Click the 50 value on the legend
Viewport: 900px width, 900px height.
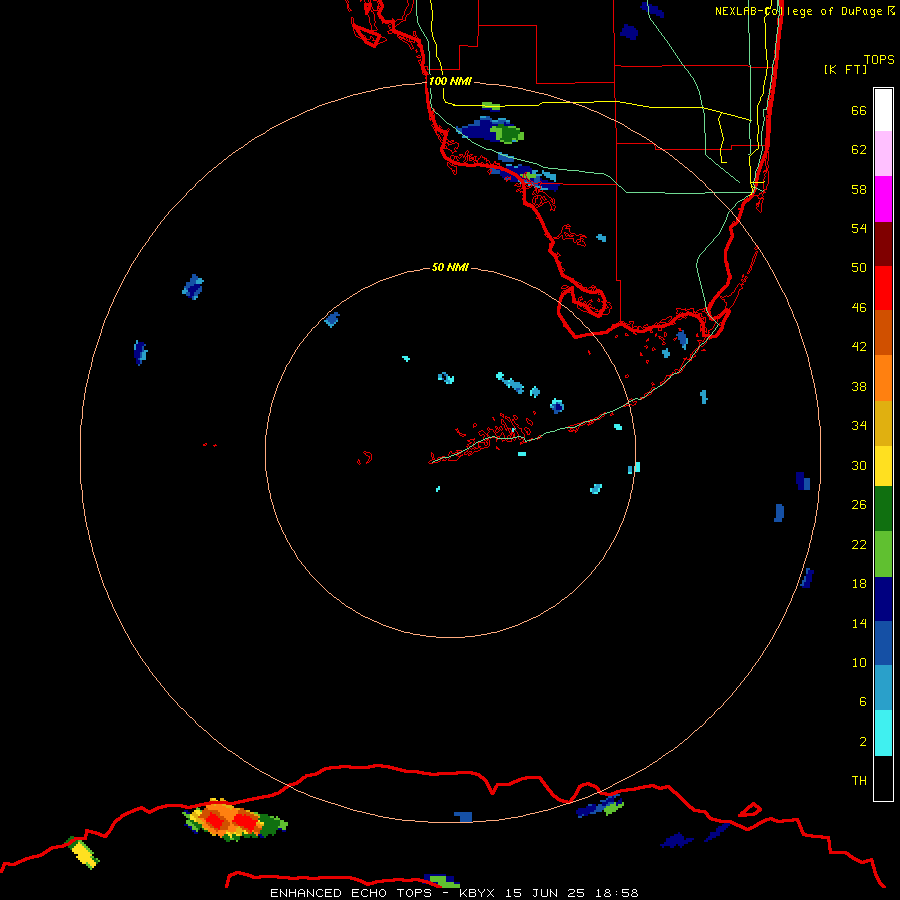(859, 268)
